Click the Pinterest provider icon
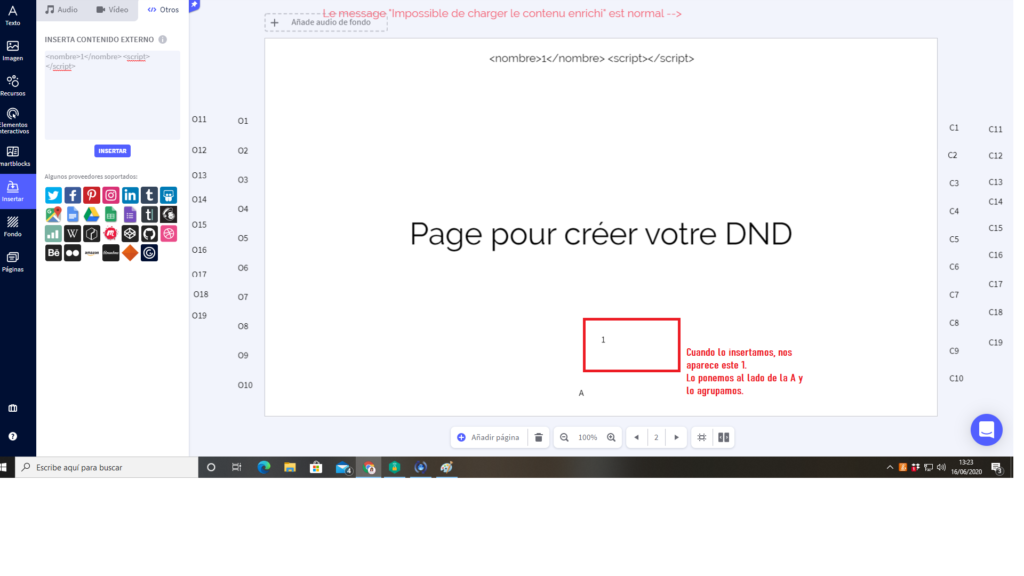Image resolution: width=1024 pixels, height=576 pixels. point(91,196)
